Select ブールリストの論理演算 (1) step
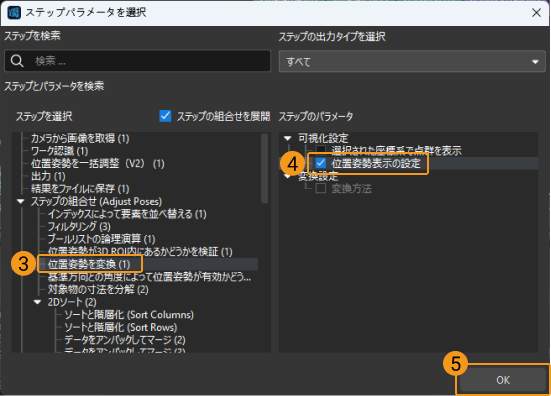The height and width of the screenshot is (396, 551). pyautogui.click(x=101, y=239)
